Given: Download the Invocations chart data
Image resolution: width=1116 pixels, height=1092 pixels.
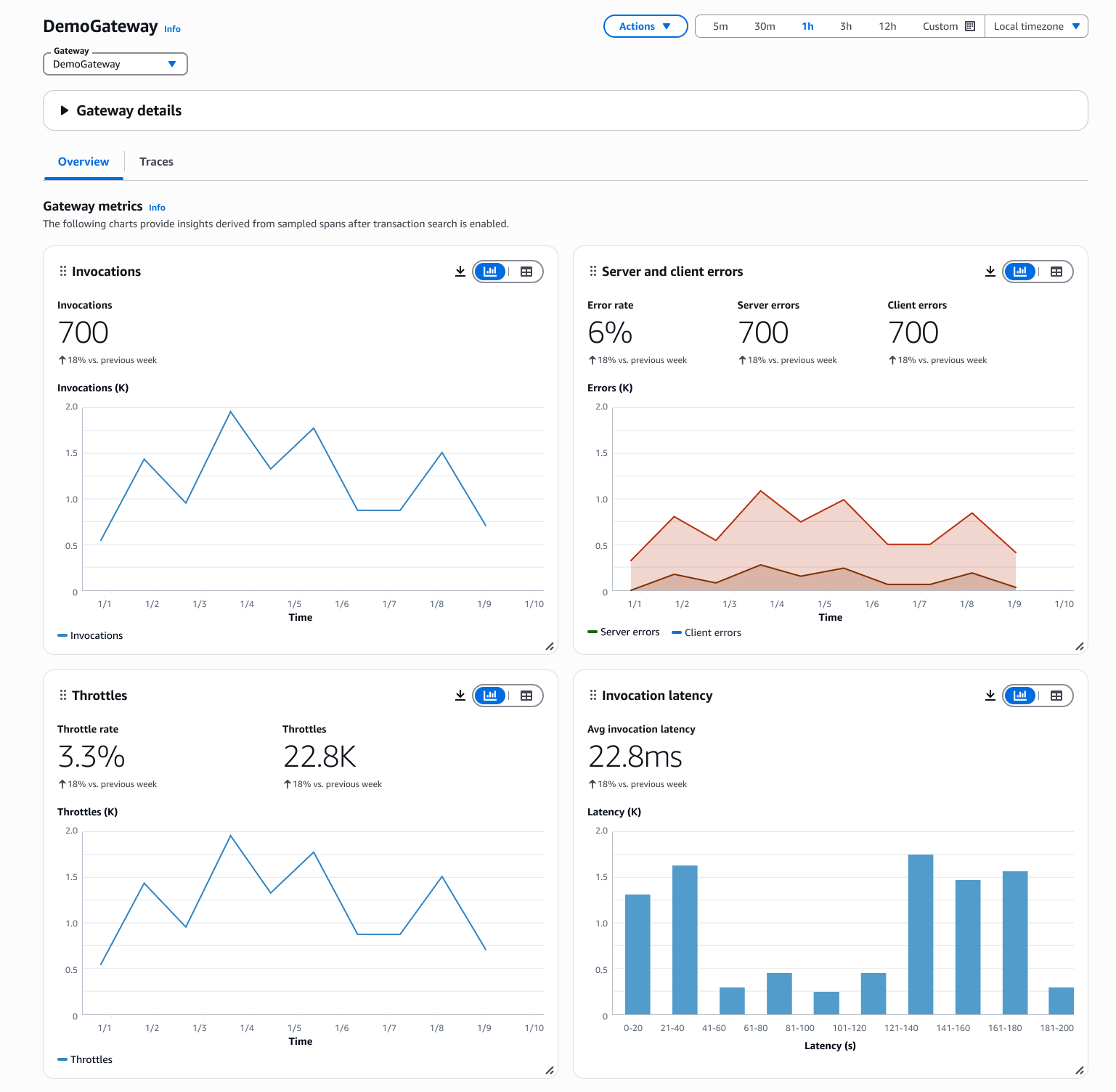Looking at the screenshot, I should pos(460,272).
